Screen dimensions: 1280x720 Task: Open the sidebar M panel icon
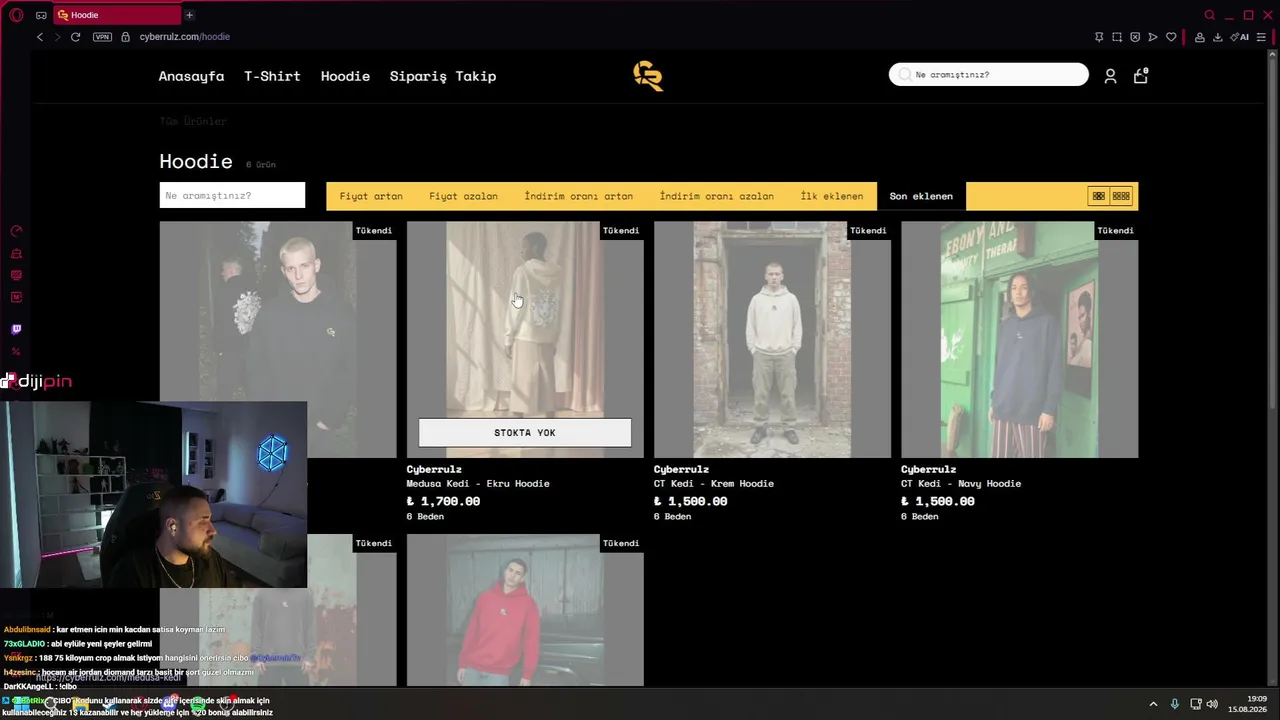[16, 297]
